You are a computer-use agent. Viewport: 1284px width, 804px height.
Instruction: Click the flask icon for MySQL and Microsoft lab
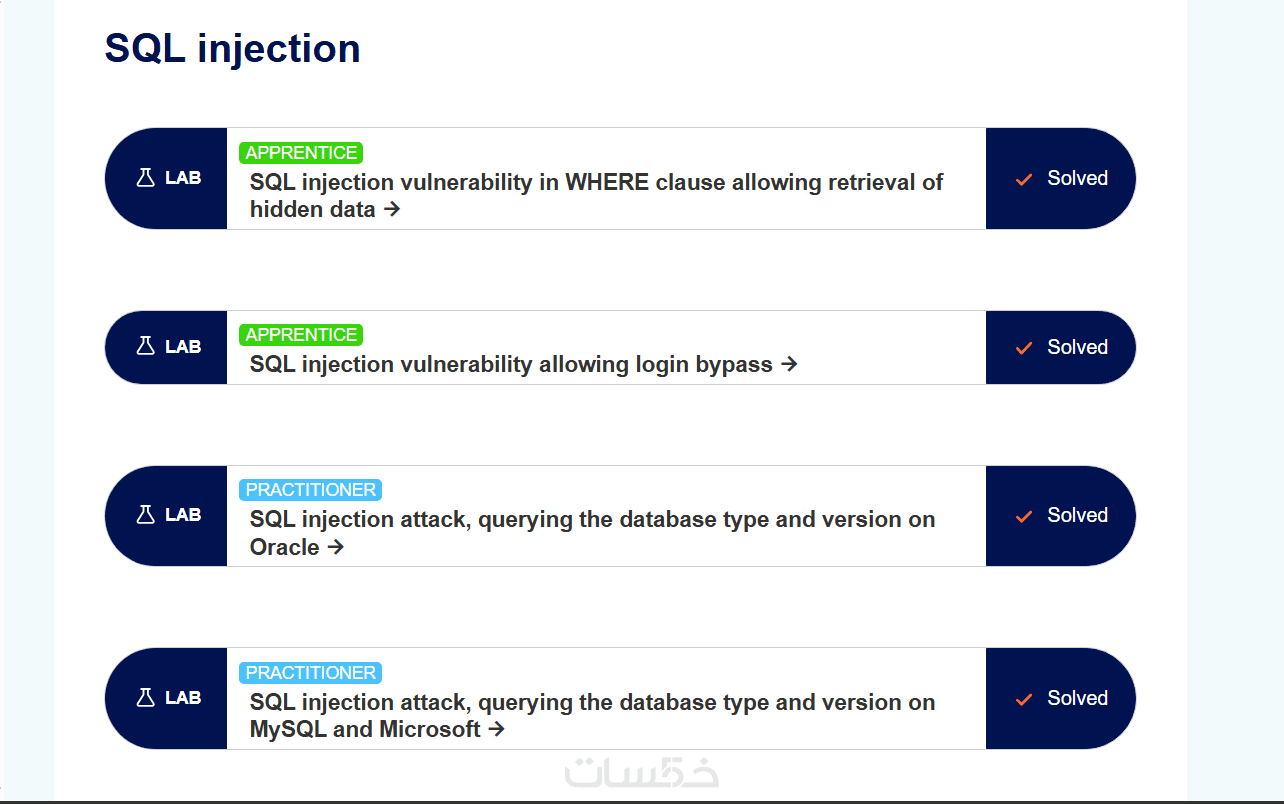click(146, 698)
